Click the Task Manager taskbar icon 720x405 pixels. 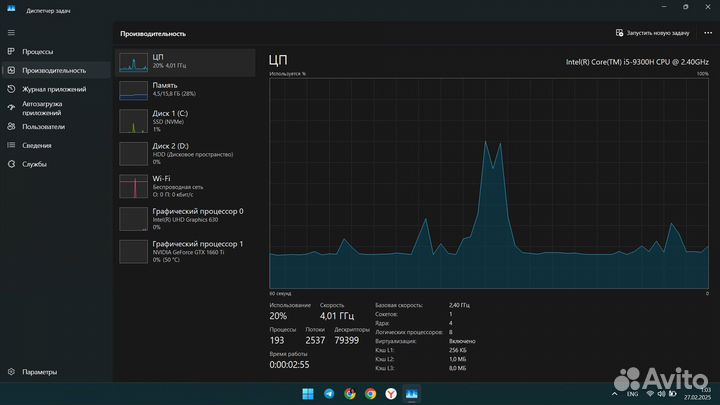(x=411, y=394)
